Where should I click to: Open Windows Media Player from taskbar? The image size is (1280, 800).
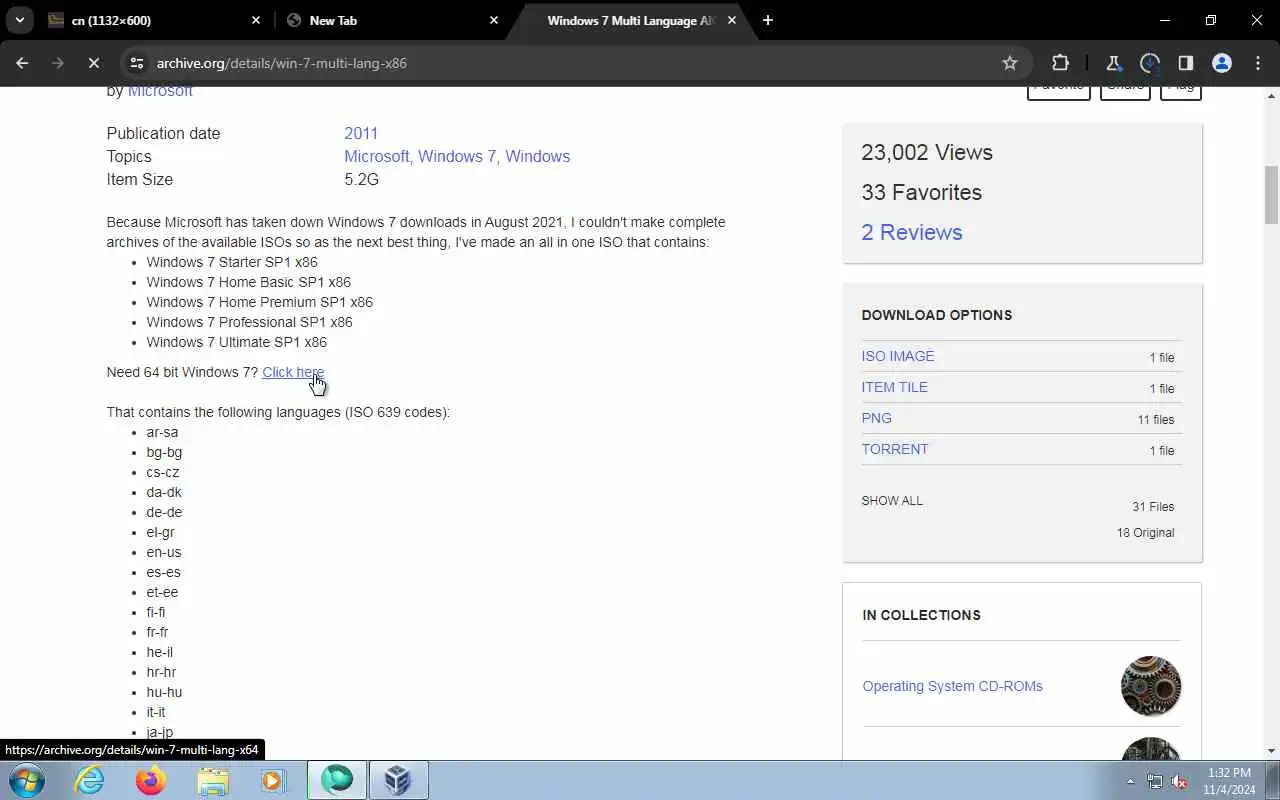[274, 780]
